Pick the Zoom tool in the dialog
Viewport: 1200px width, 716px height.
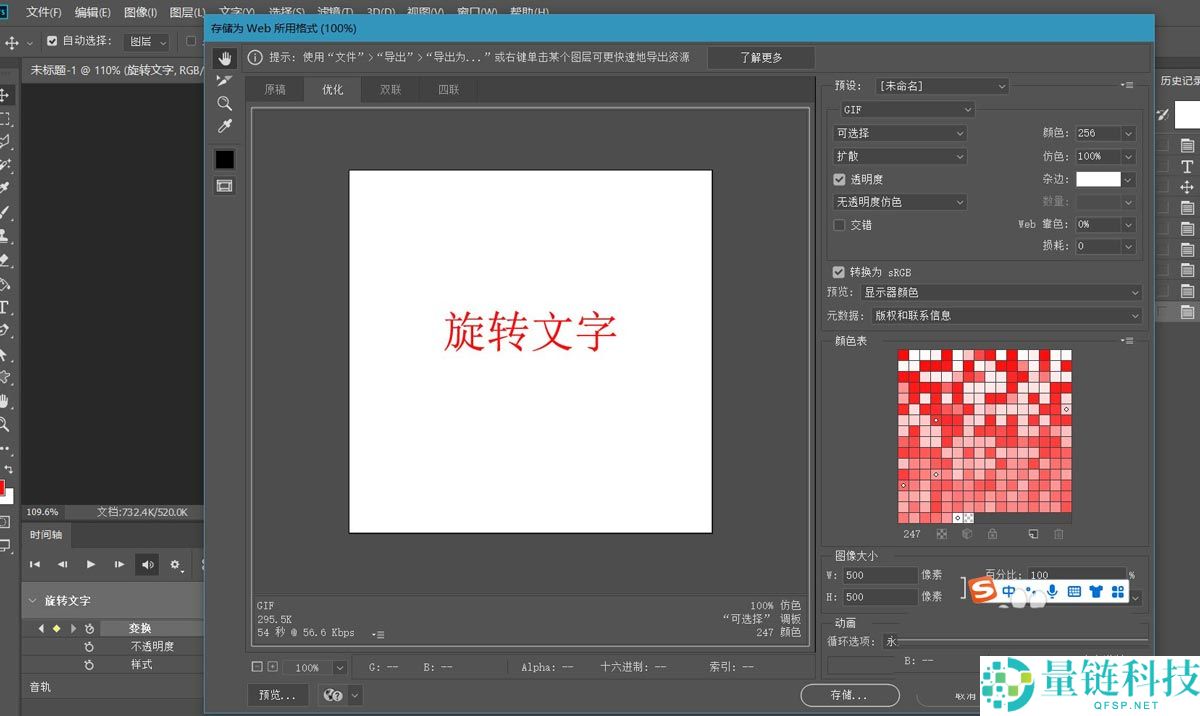[224, 103]
